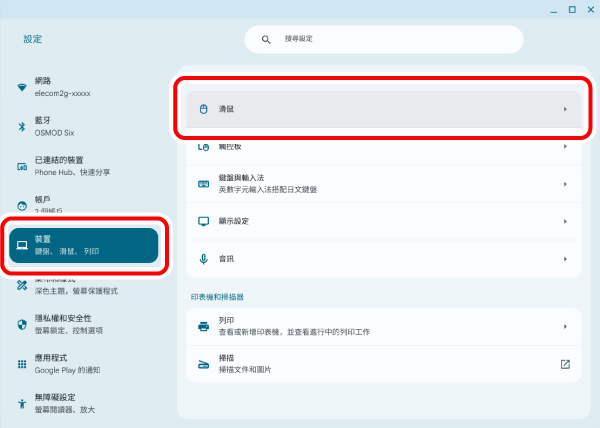Click the mouse icon in the 滑鼠 row
Screen dimensions: 600x428
pos(203,108)
